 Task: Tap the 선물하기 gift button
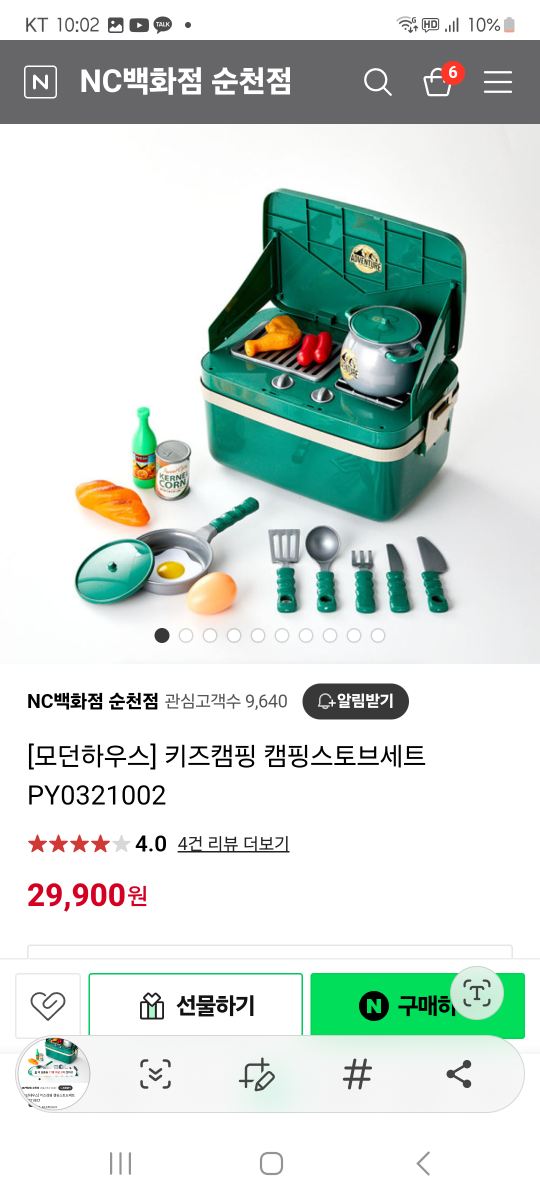coord(196,1006)
